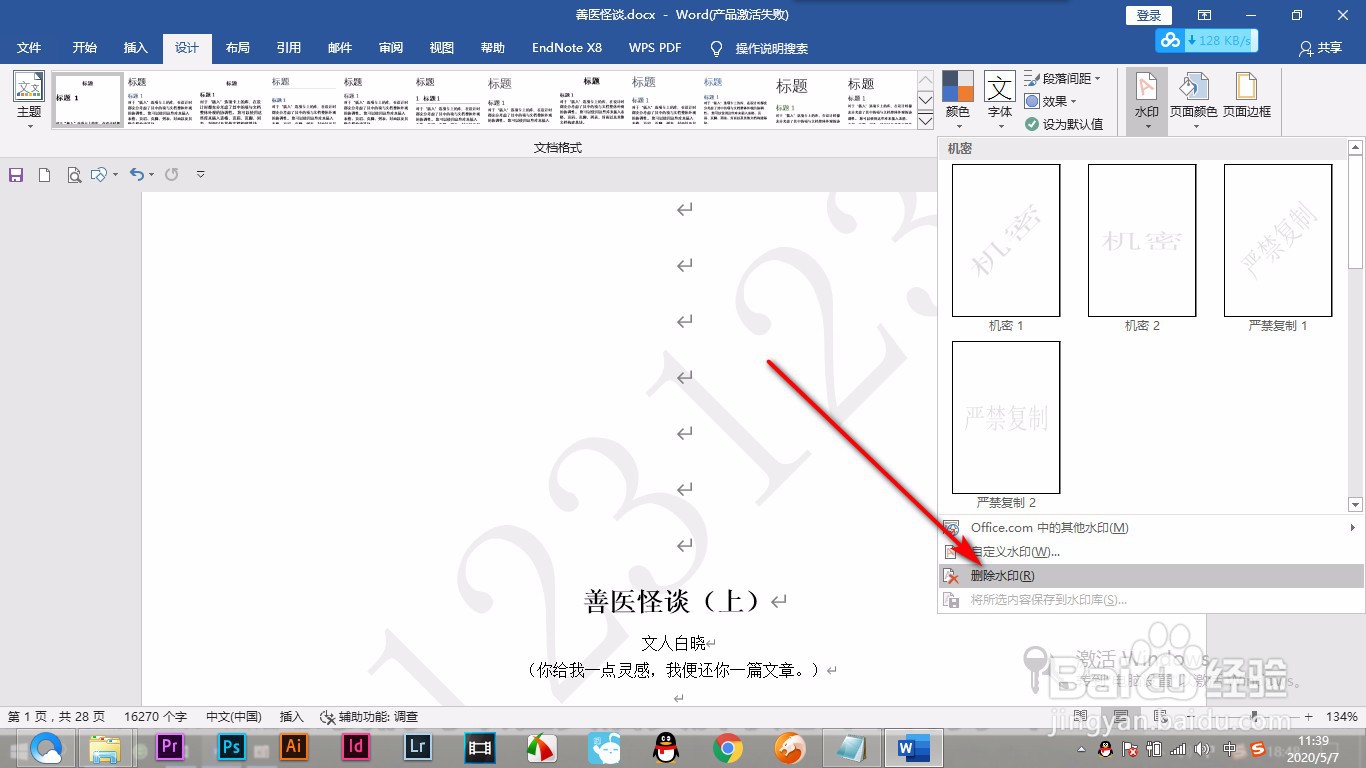Switch to the 视图 View tab
Viewport: 1366px width, 768px height.
click(441, 48)
